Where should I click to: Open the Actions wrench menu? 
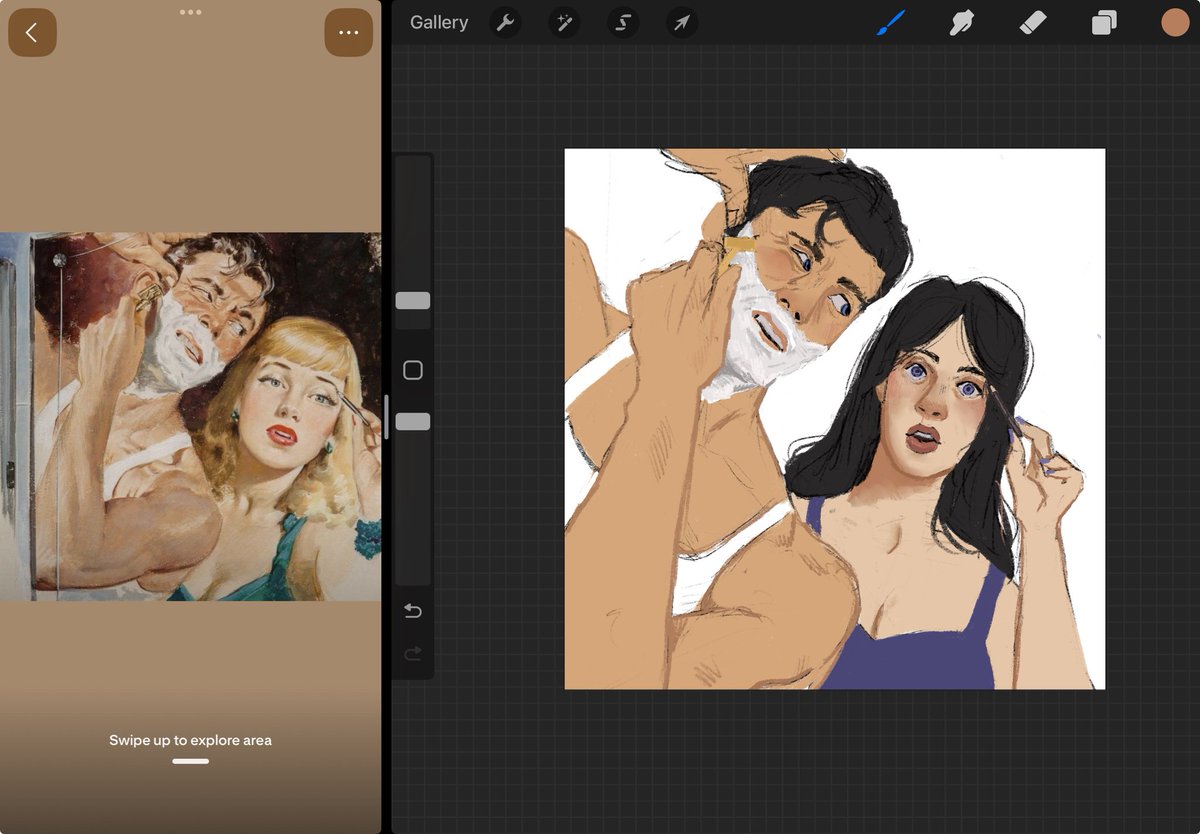[x=506, y=23]
